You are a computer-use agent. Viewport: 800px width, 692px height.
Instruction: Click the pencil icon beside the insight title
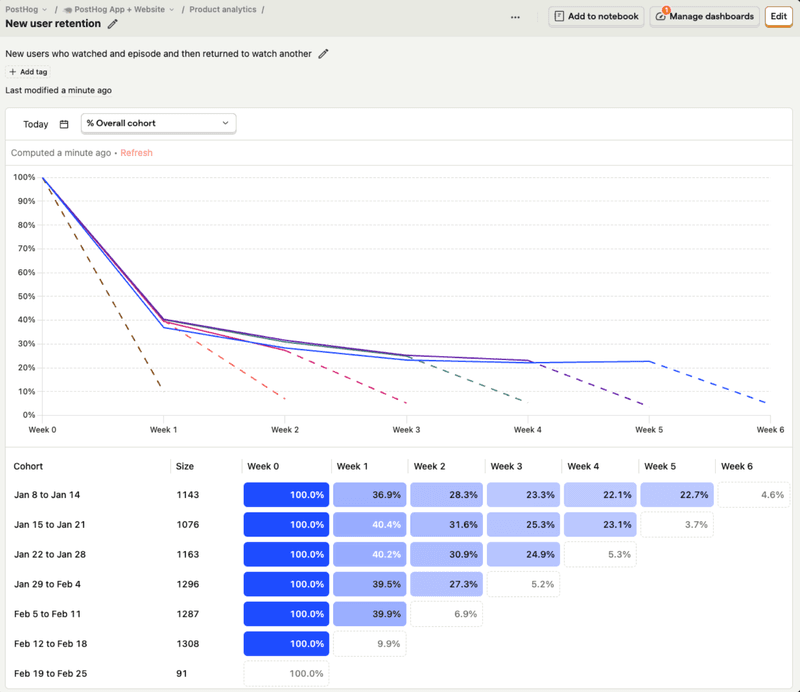tap(113, 24)
